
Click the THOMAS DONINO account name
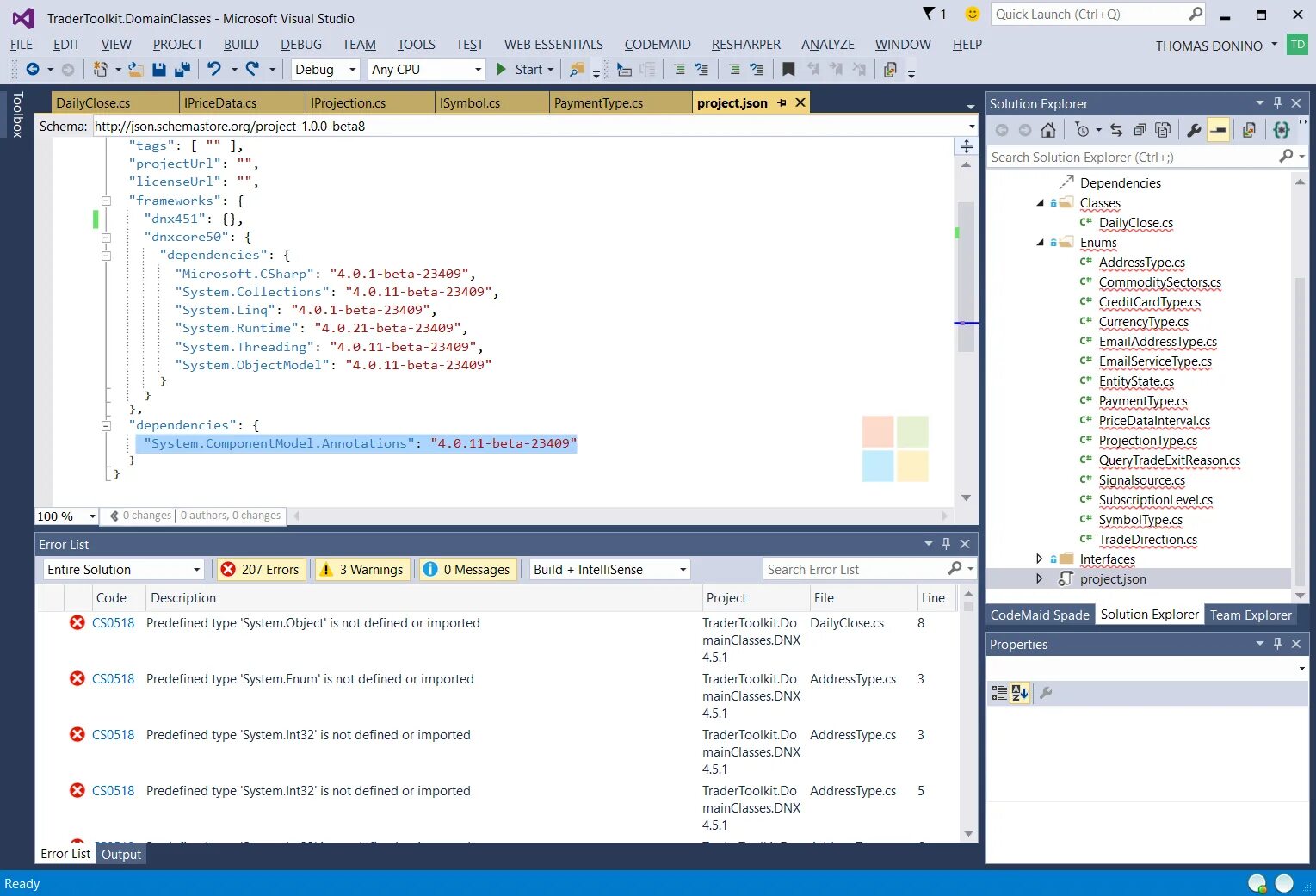tap(1209, 46)
